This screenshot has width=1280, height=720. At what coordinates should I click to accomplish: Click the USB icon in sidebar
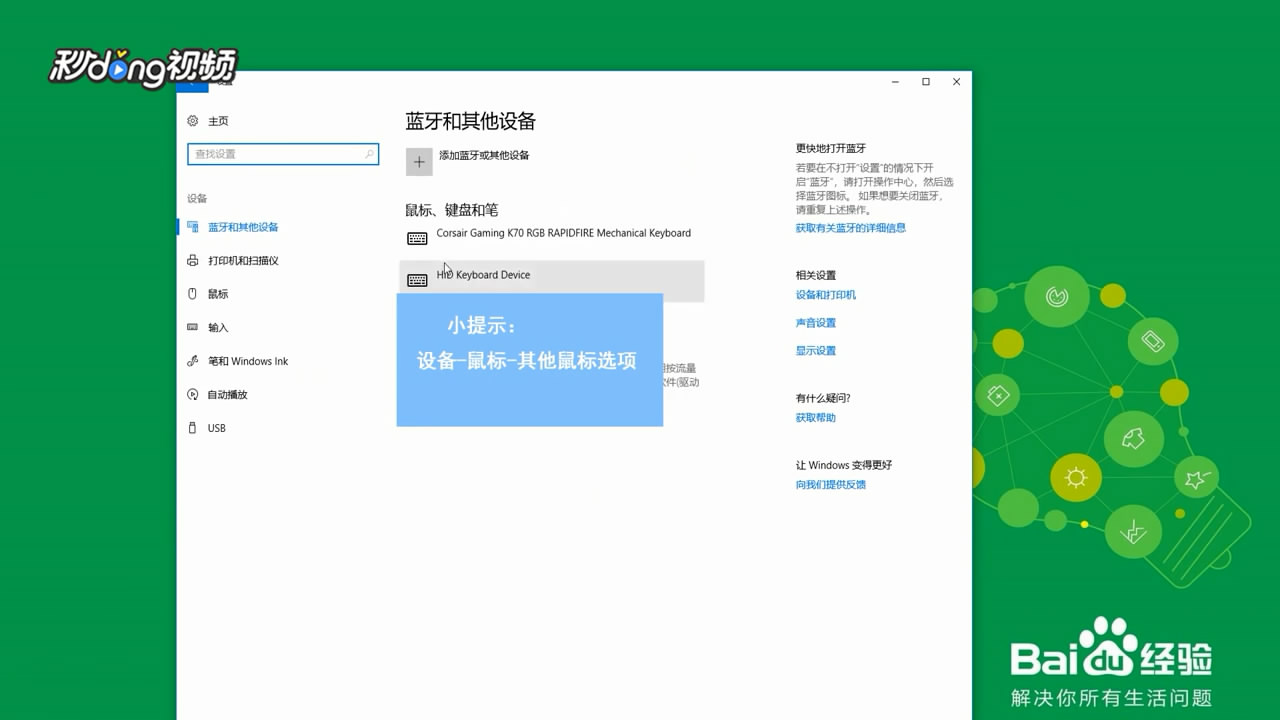(x=193, y=428)
